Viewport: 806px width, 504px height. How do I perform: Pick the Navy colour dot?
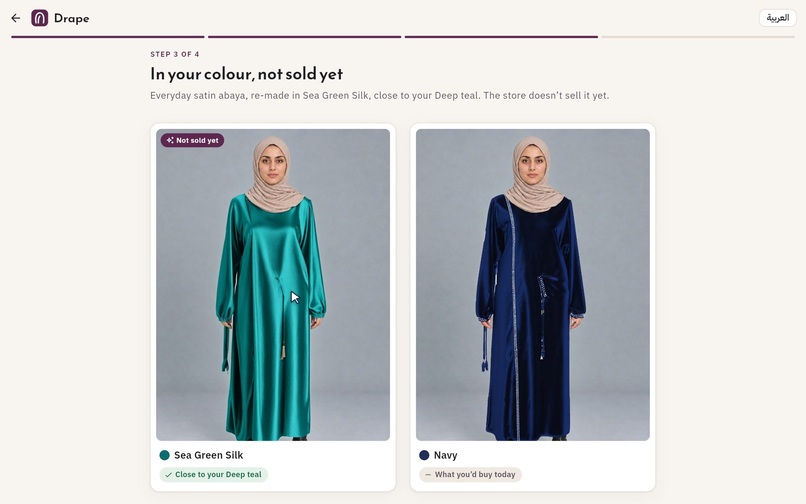[424, 455]
